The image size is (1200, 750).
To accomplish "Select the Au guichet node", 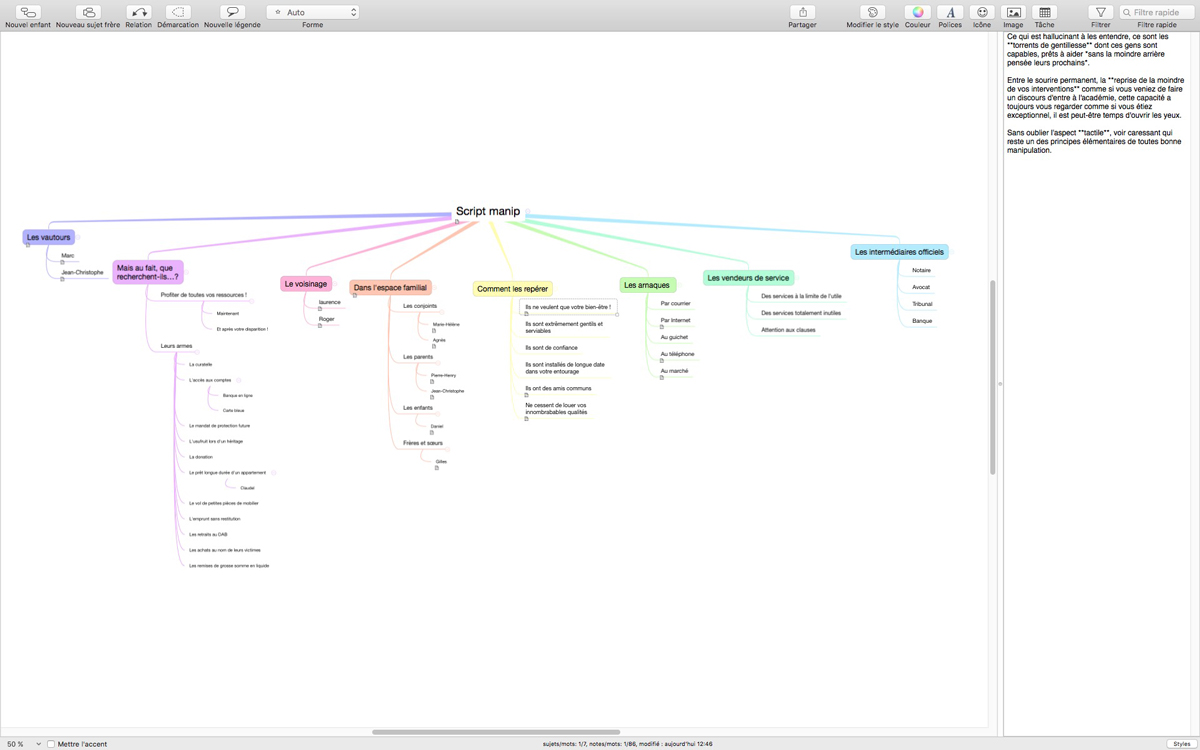I will coord(674,337).
